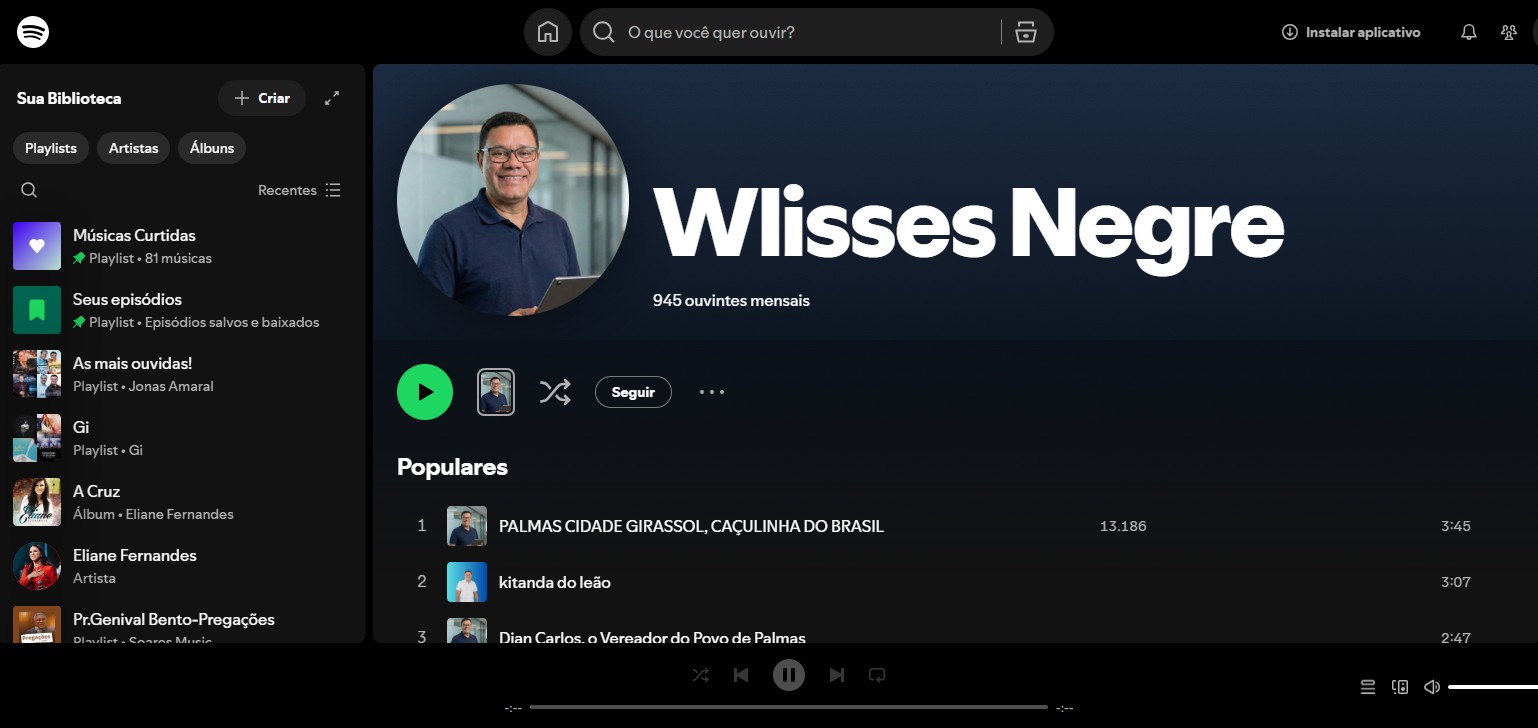Pause playback in the player bar
The width and height of the screenshot is (1538, 728).
pyautogui.click(x=789, y=675)
